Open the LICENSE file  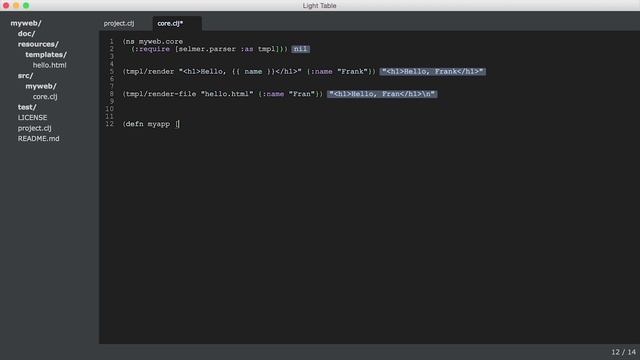[x=32, y=118]
